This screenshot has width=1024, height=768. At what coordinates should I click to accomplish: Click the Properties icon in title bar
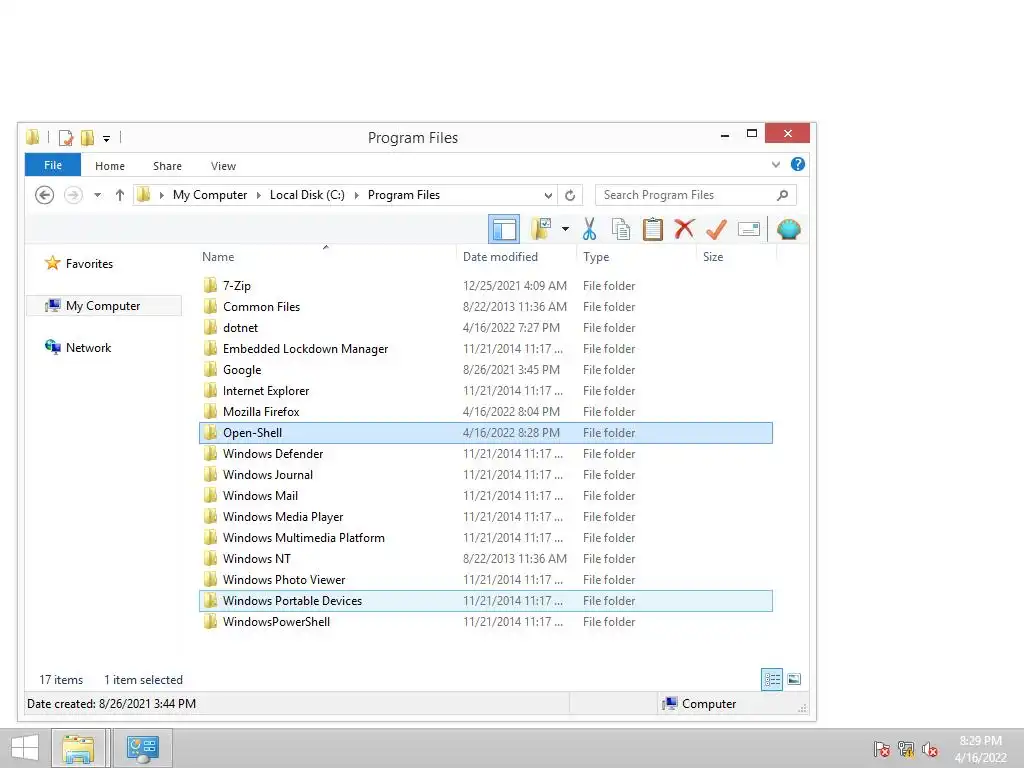66,138
